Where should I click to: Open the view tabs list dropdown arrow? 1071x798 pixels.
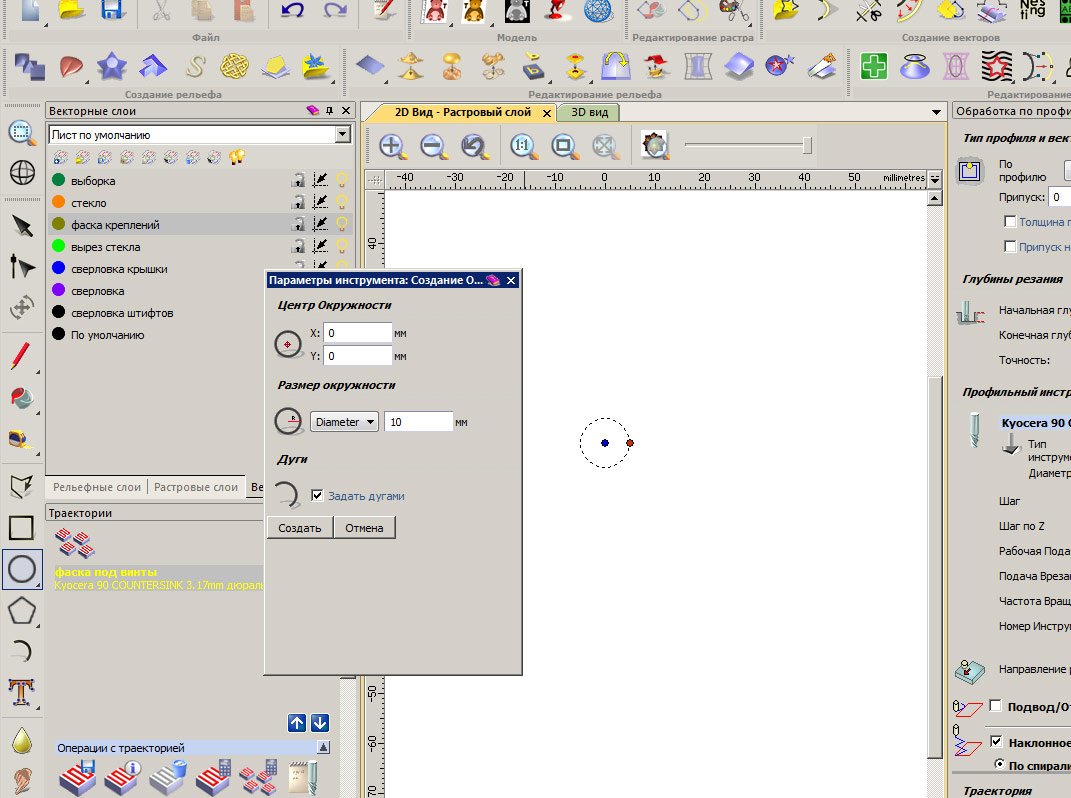[x=936, y=112]
